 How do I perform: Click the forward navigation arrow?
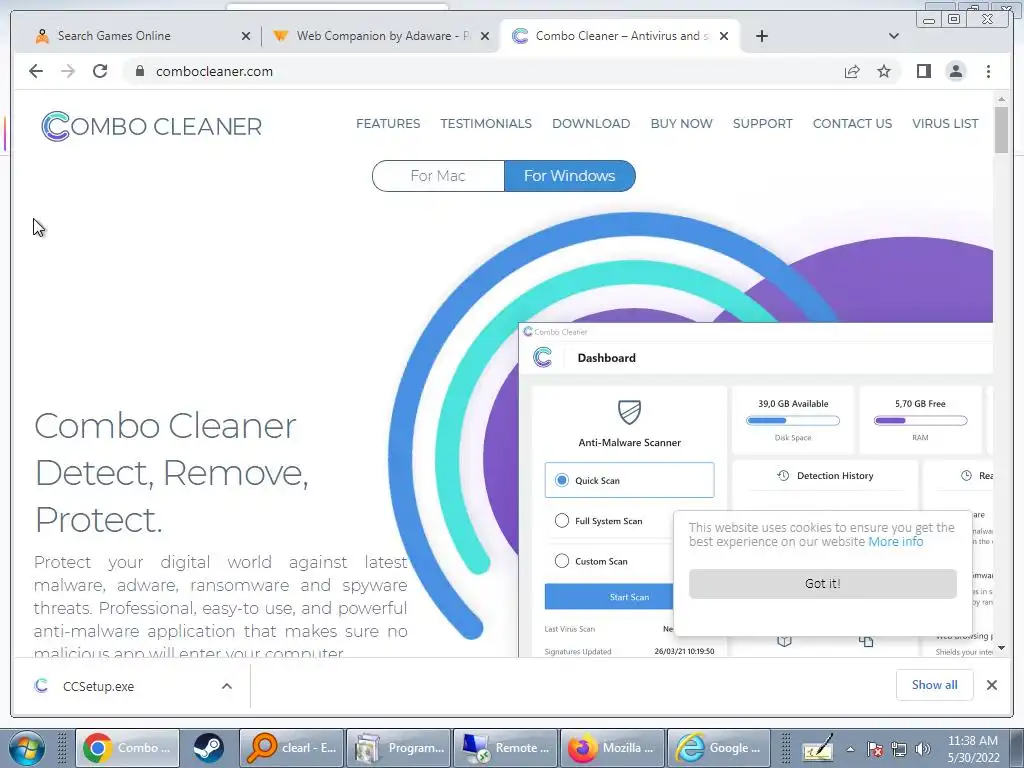68,71
